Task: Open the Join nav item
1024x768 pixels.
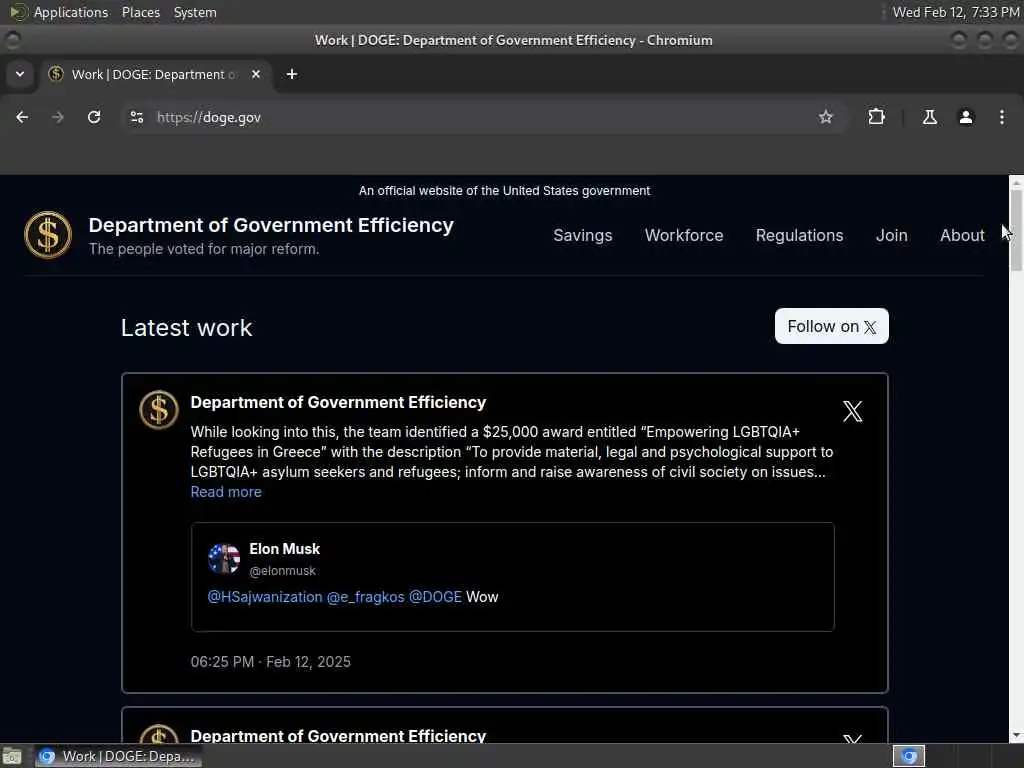Action: pos(891,235)
